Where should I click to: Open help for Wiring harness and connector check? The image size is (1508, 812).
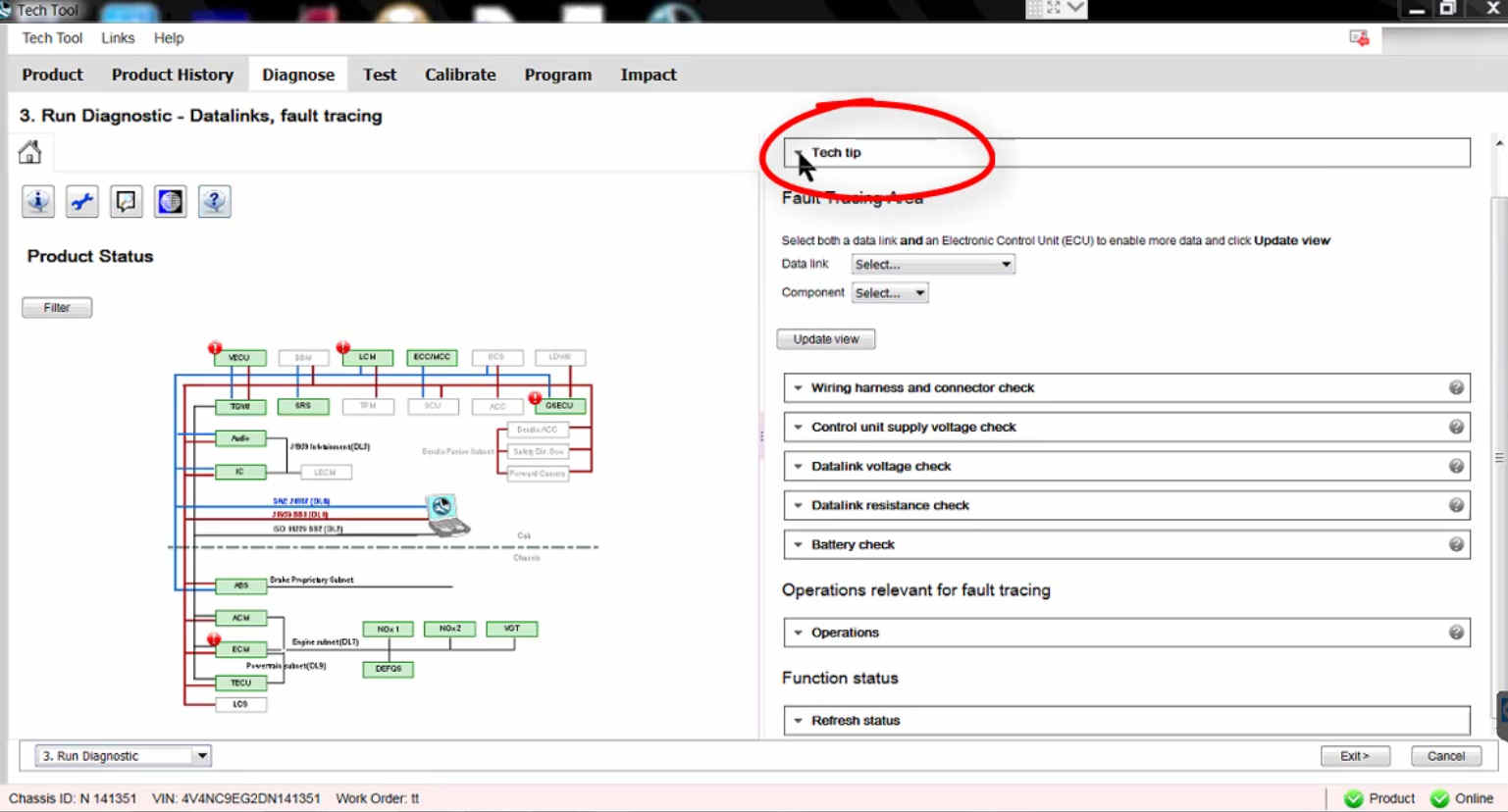click(1456, 387)
